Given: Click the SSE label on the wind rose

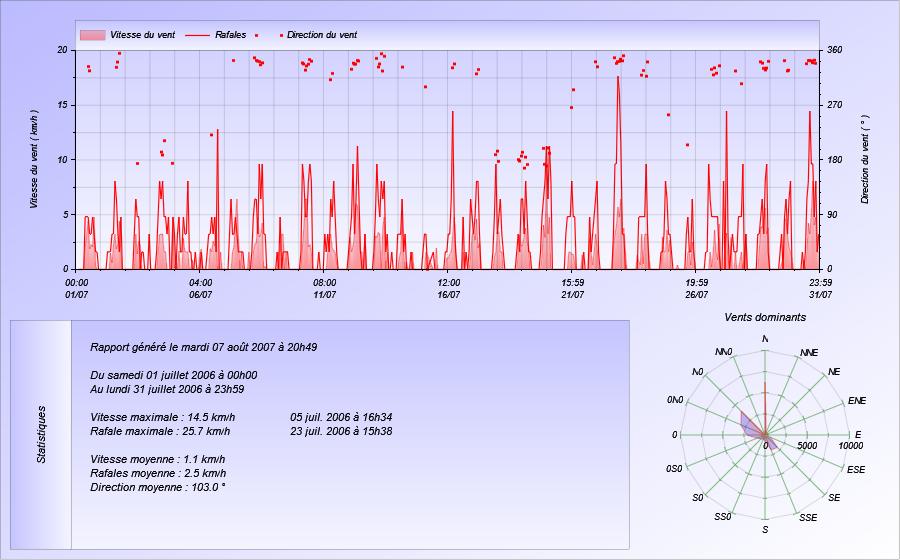Looking at the screenshot, I should tap(808, 518).
